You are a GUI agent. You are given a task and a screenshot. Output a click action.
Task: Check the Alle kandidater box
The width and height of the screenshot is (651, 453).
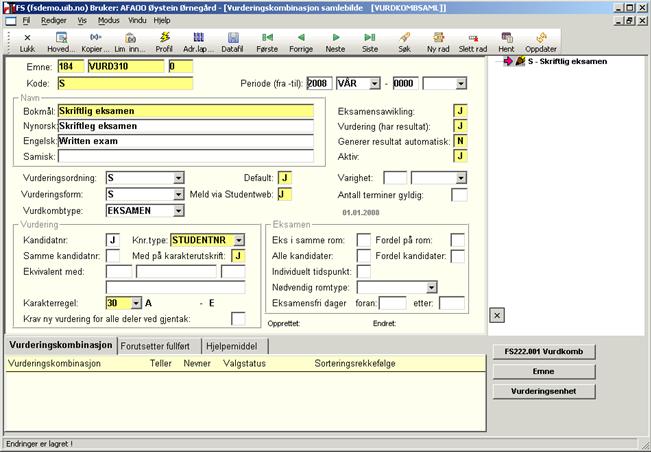coord(364,256)
